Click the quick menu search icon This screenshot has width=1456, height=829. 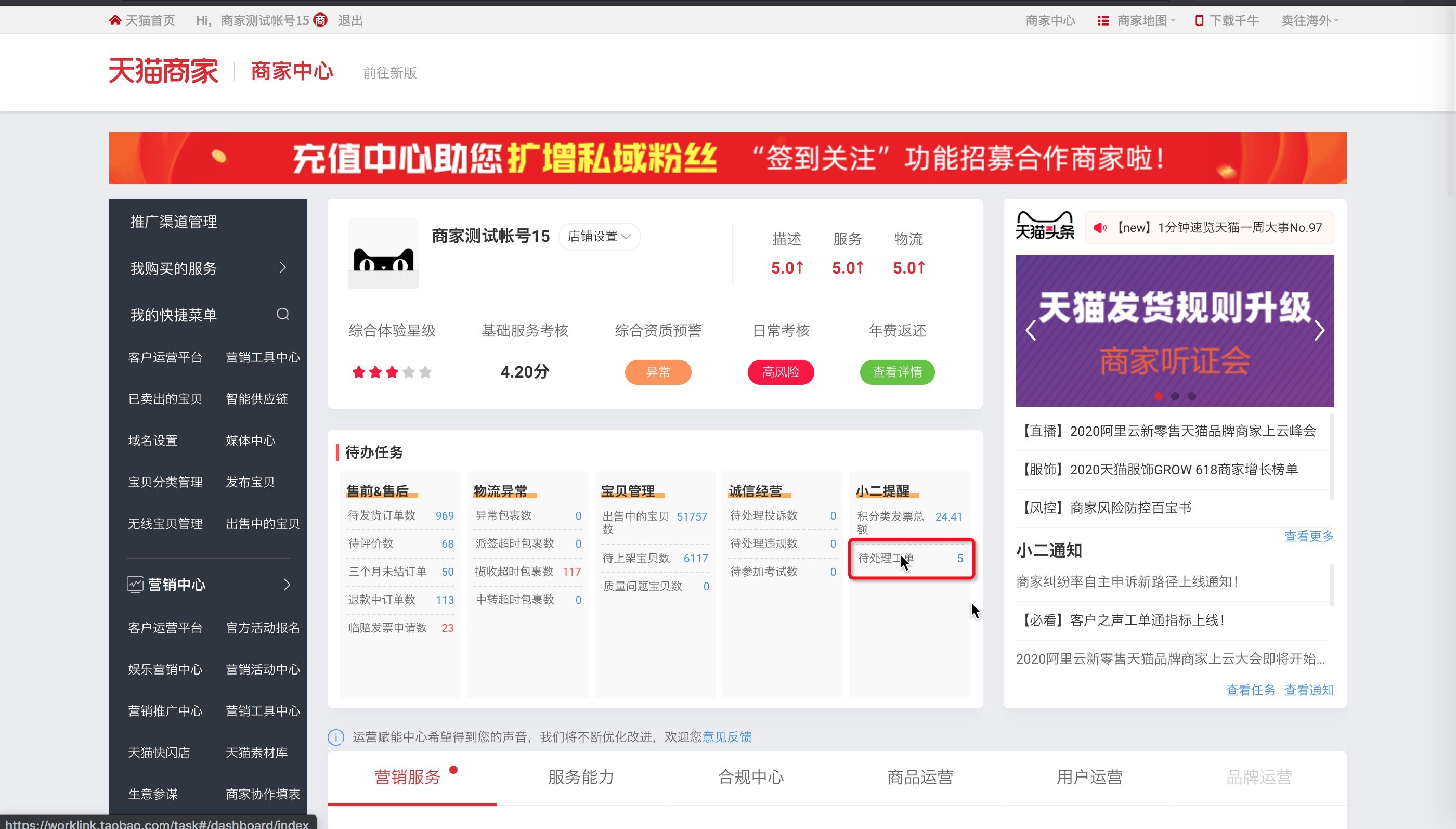pyautogui.click(x=282, y=314)
